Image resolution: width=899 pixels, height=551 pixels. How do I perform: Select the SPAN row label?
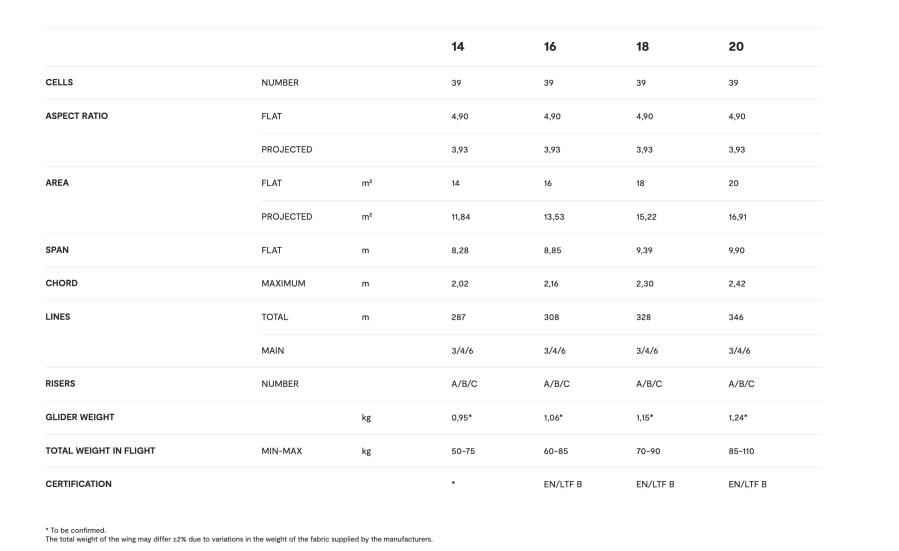[x=57, y=250]
